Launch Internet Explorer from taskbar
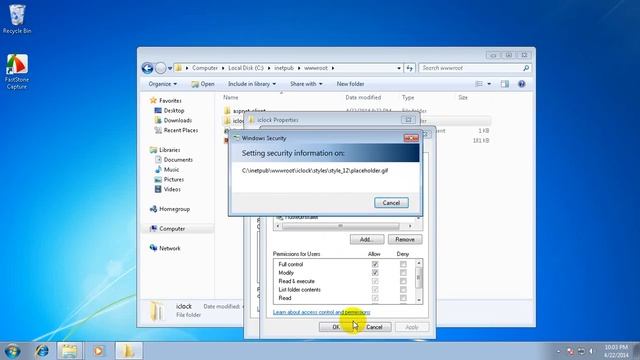 [42, 351]
